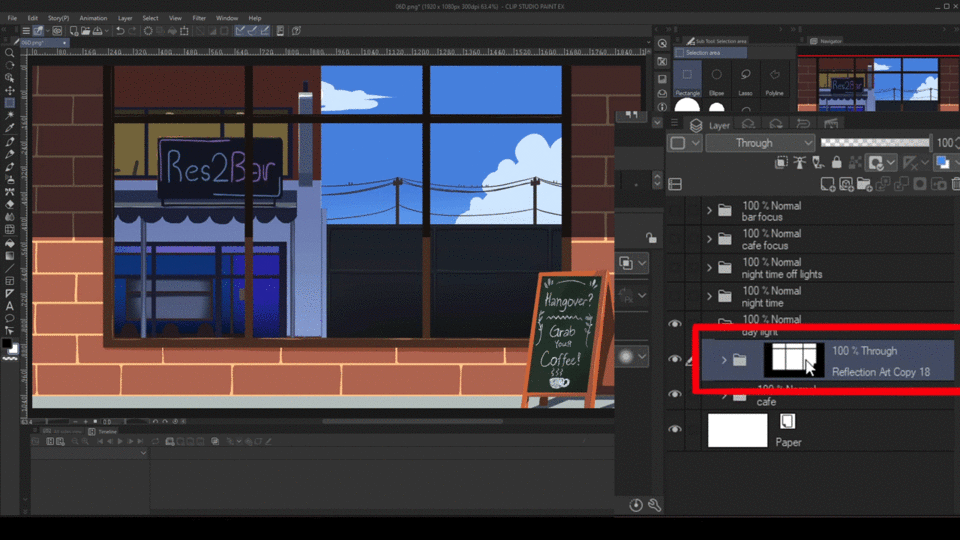Screen dimensions: 960x540
Task: Click the Open file folder icon
Action: point(86,31)
